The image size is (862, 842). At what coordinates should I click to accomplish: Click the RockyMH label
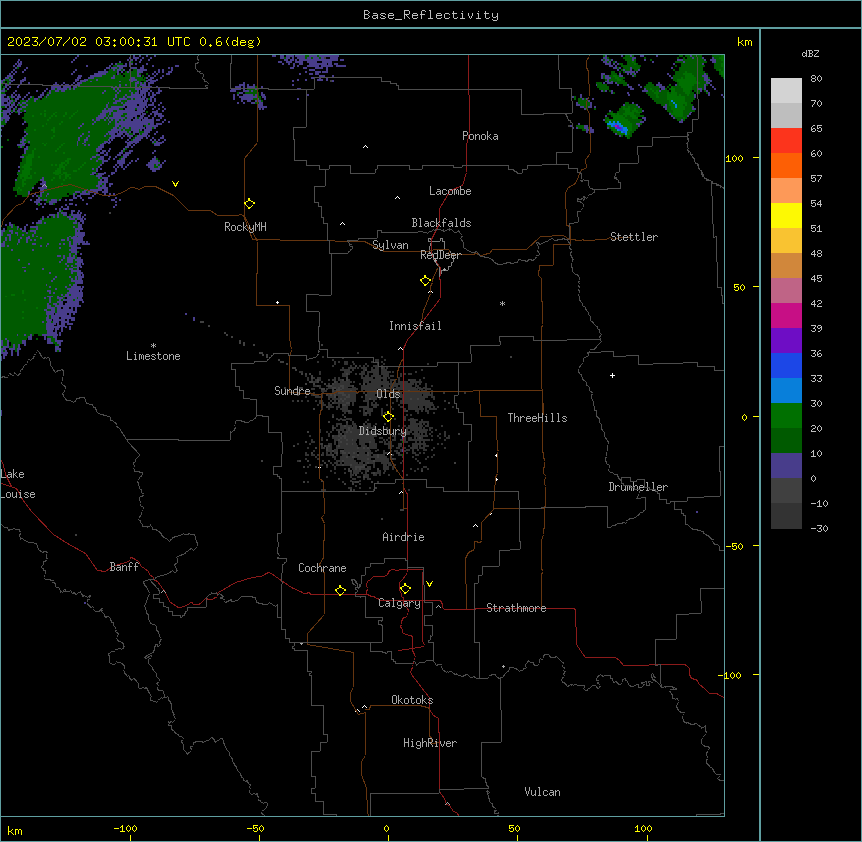(245, 227)
